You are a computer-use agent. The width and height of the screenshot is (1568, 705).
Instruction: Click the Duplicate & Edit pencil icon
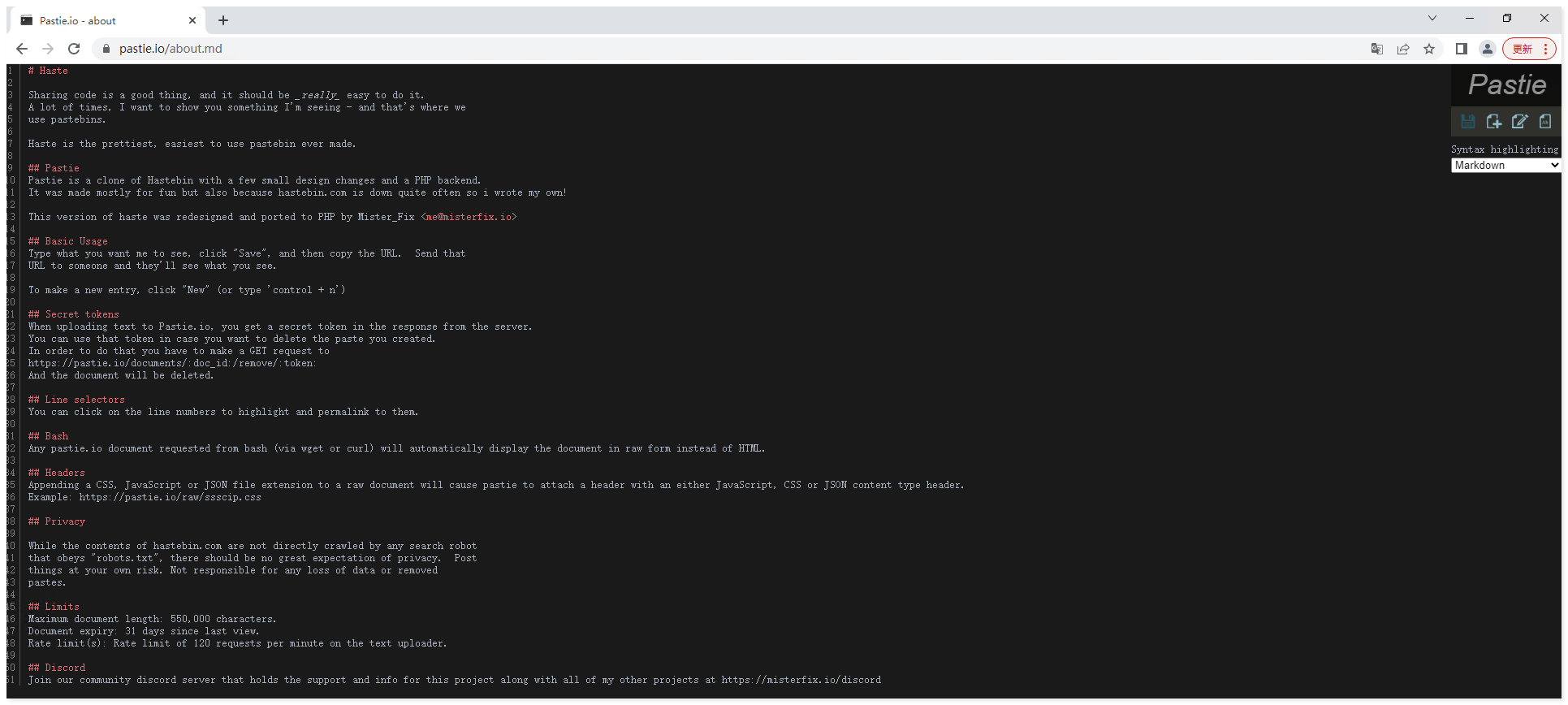(x=1519, y=122)
